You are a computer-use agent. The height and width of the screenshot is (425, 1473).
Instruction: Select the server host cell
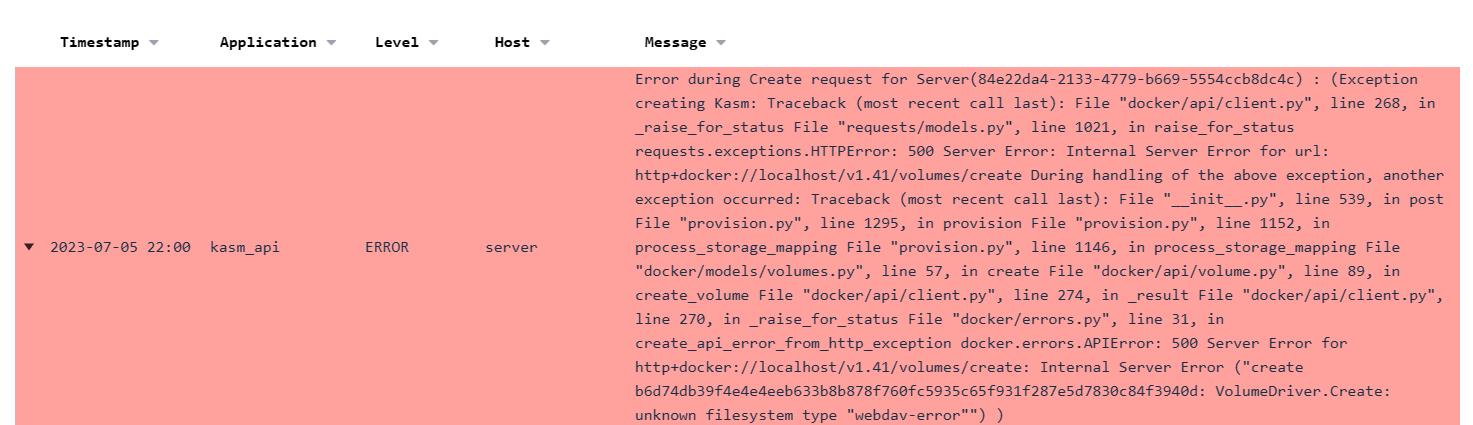pos(511,247)
